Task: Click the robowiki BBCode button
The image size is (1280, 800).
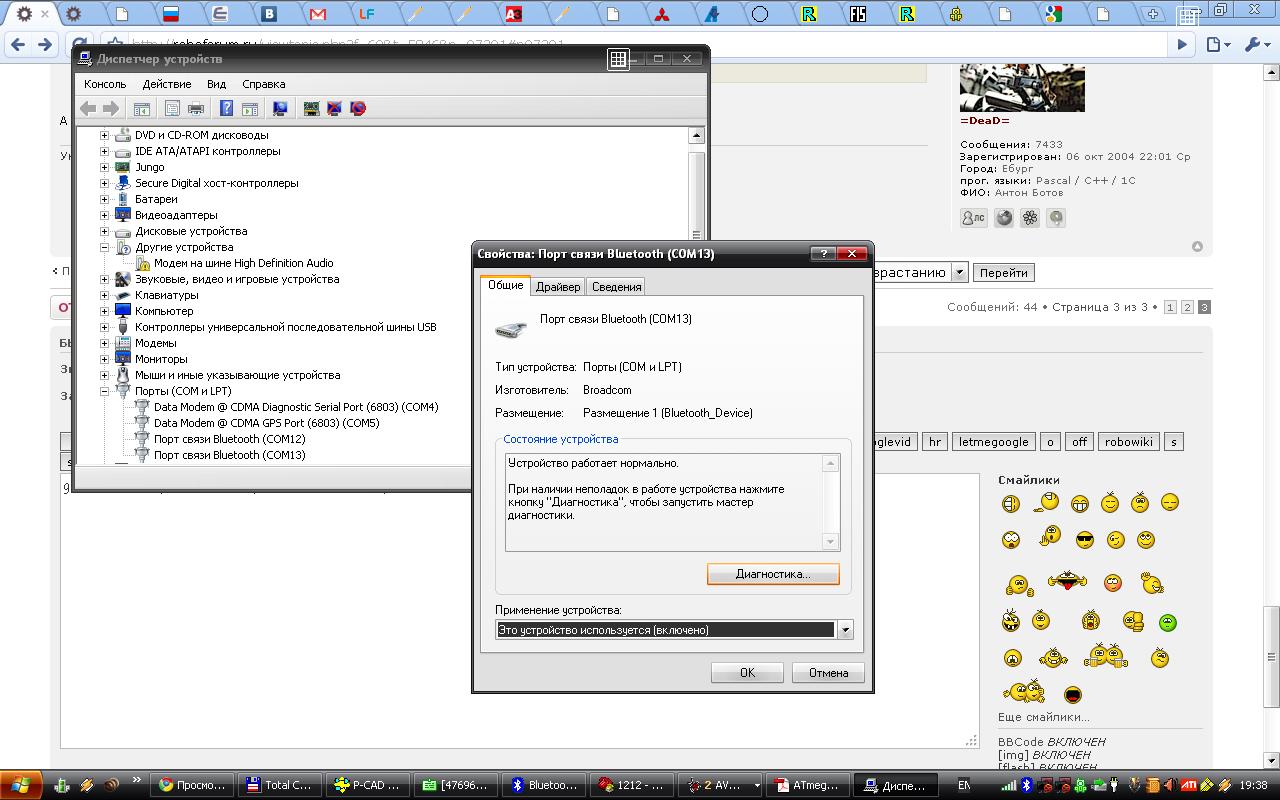Action: pyautogui.click(x=1127, y=442)
